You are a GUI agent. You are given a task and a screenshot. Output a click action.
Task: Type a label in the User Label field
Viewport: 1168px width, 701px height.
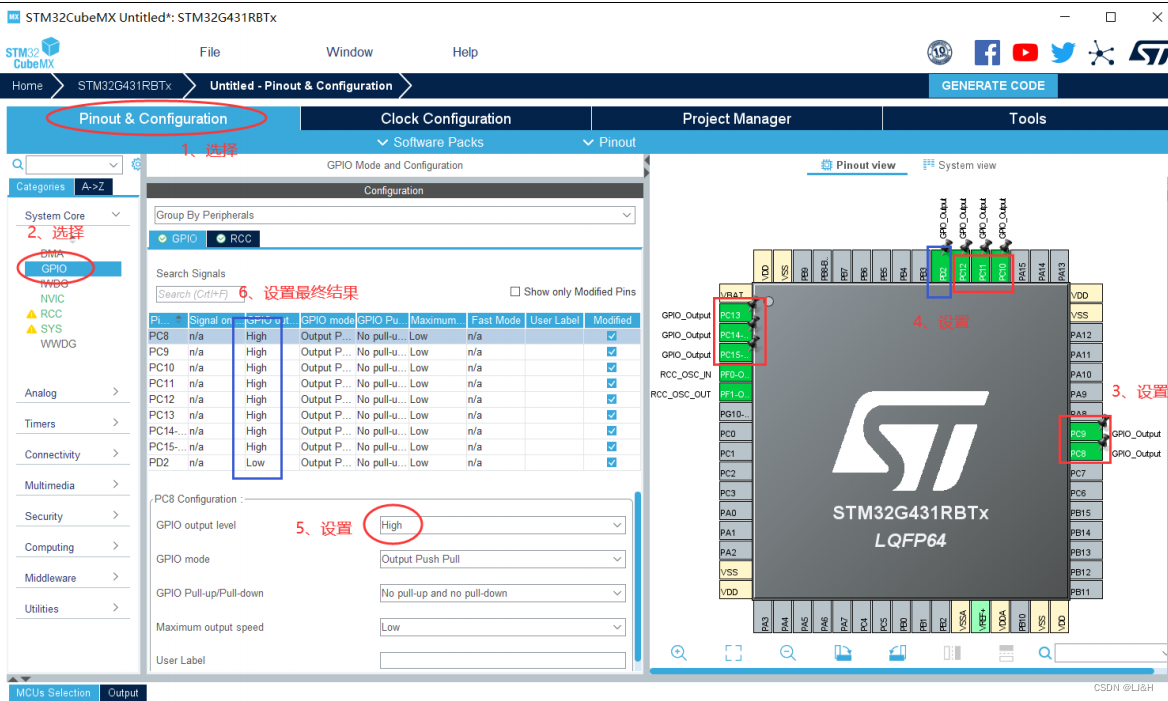point(502,659)
